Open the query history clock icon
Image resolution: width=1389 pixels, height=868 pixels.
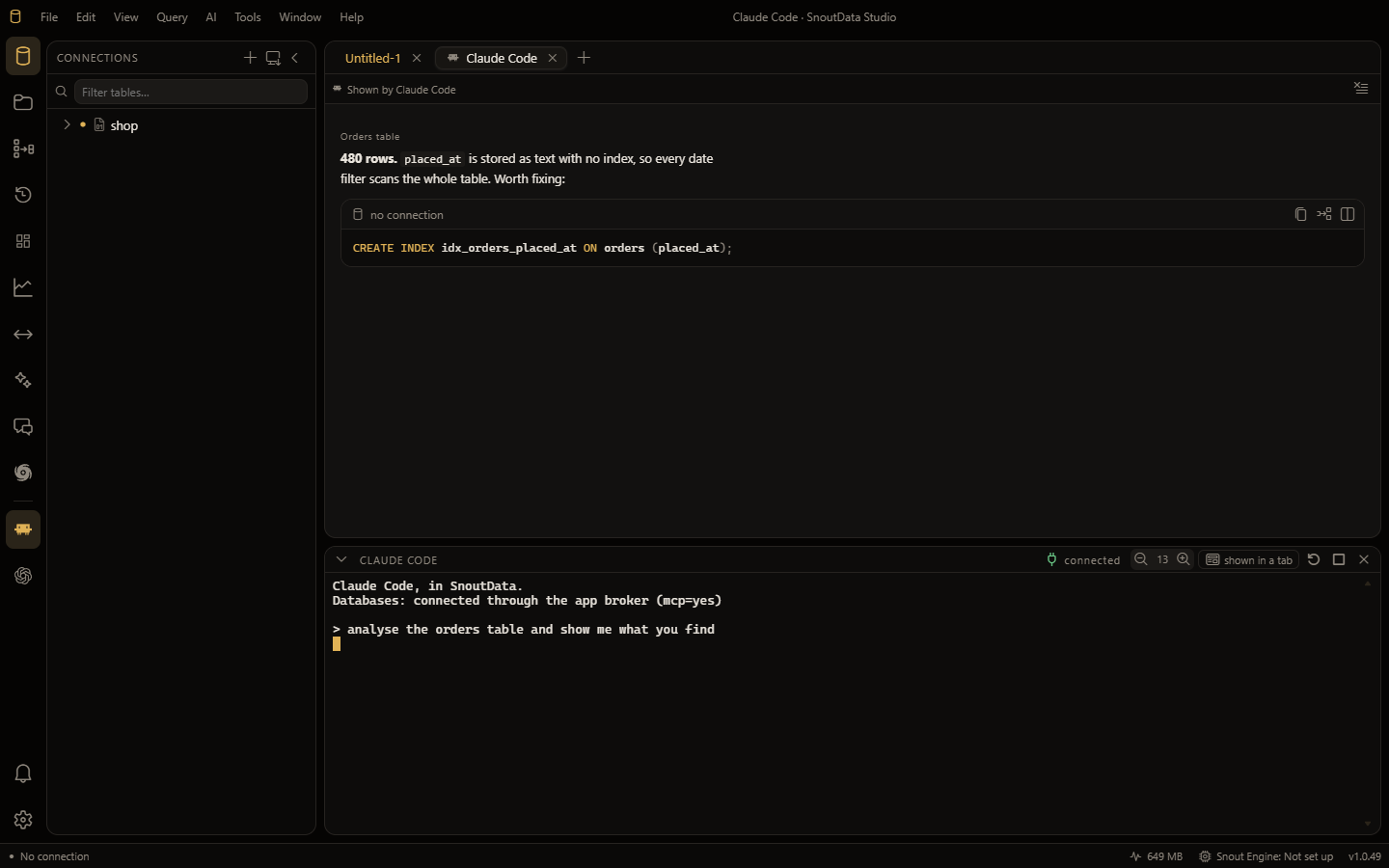(x=23, y=195)
